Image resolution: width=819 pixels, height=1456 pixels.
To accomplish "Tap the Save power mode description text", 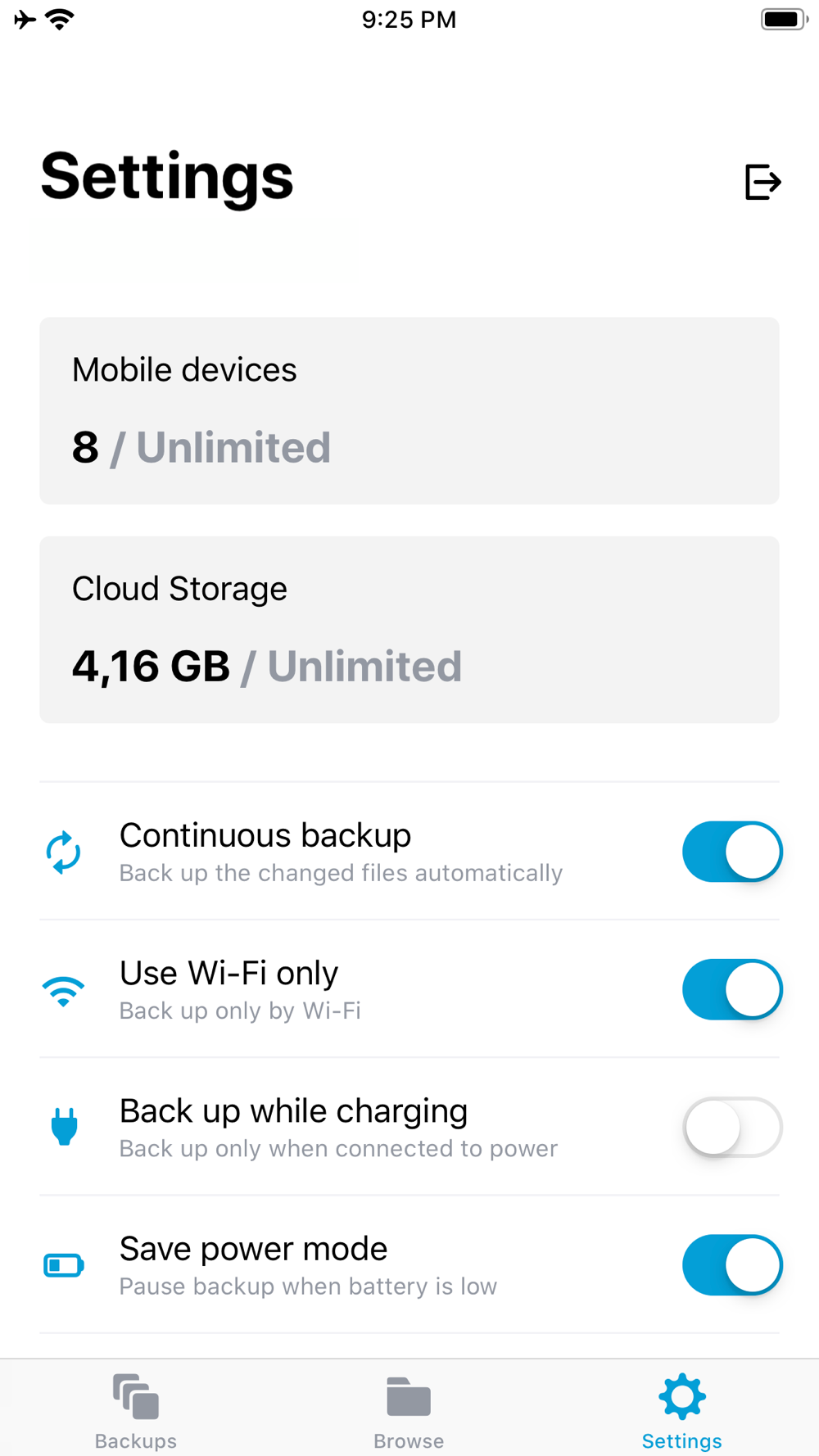I will click(308, 1286).
